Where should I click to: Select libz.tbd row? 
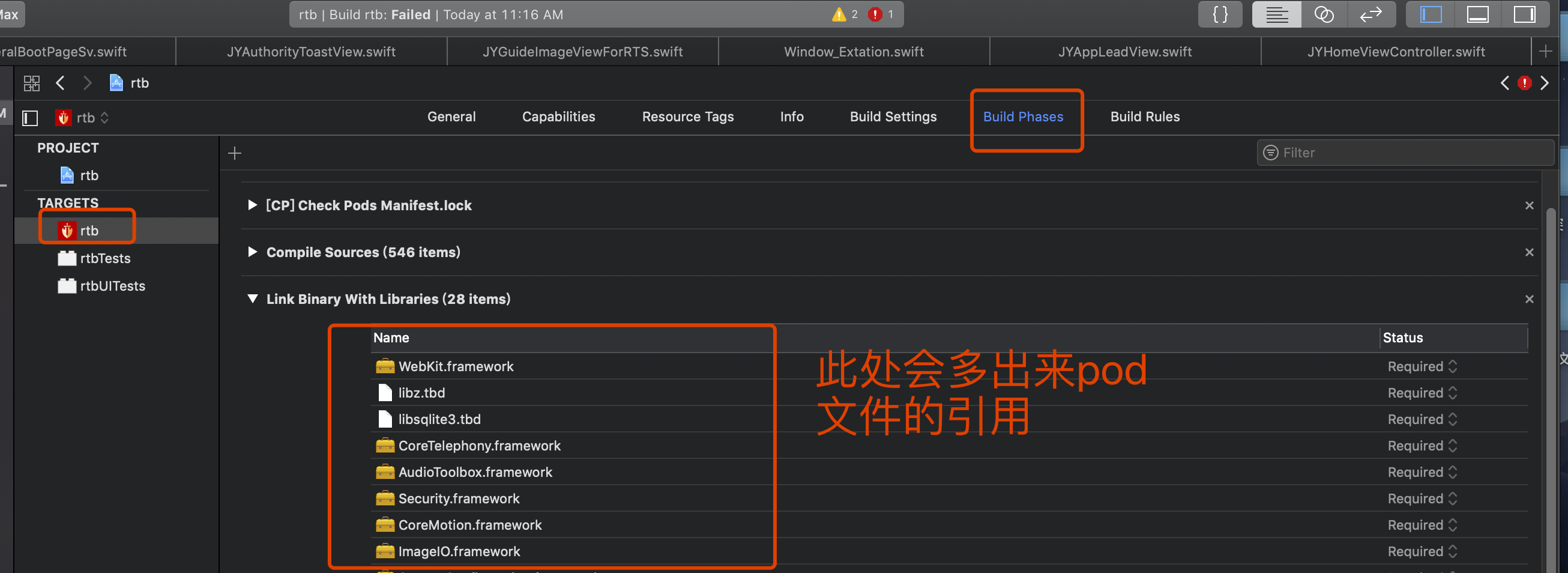(x=950, y=393)
